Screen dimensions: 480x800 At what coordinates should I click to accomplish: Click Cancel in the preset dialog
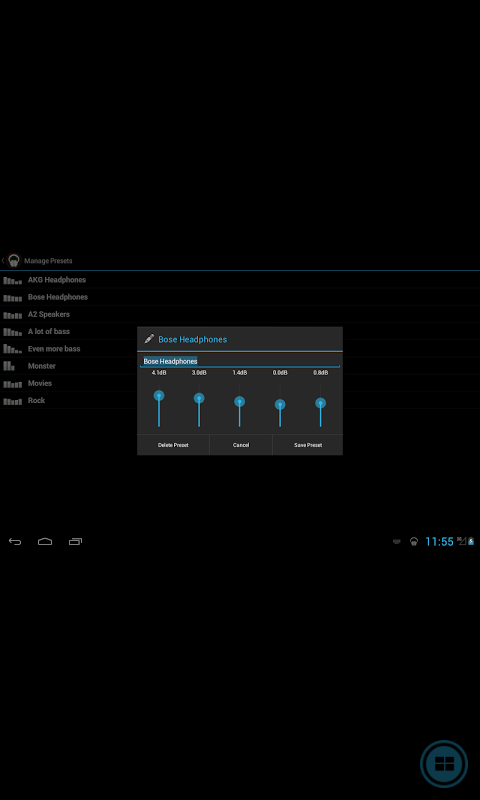[x=241, y=445]
